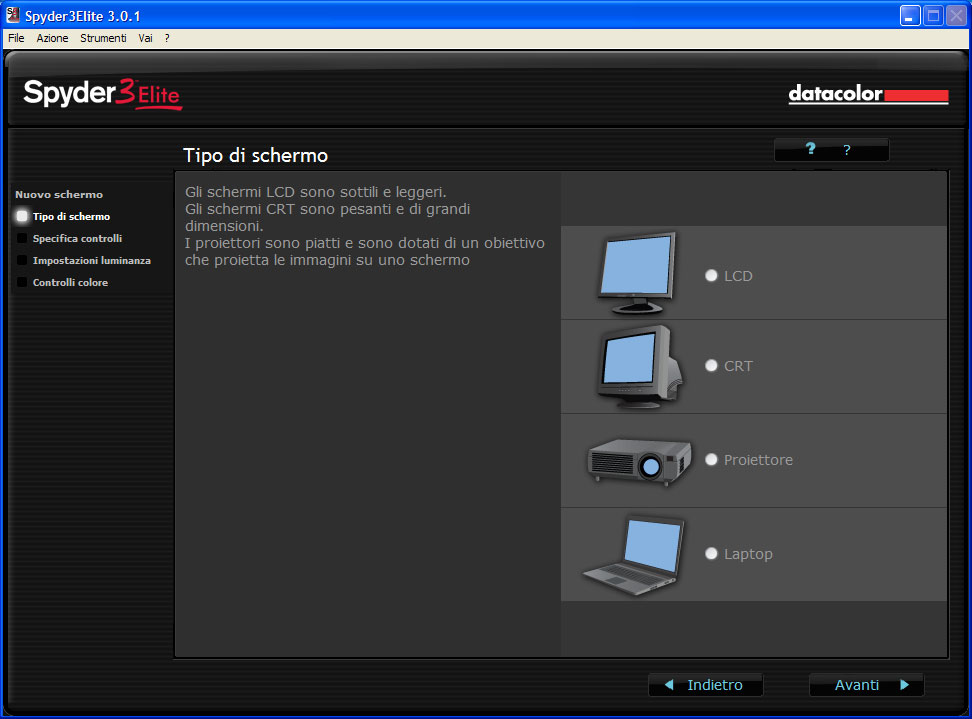Click the LCD flat monitor icon

tap(637, 273)
